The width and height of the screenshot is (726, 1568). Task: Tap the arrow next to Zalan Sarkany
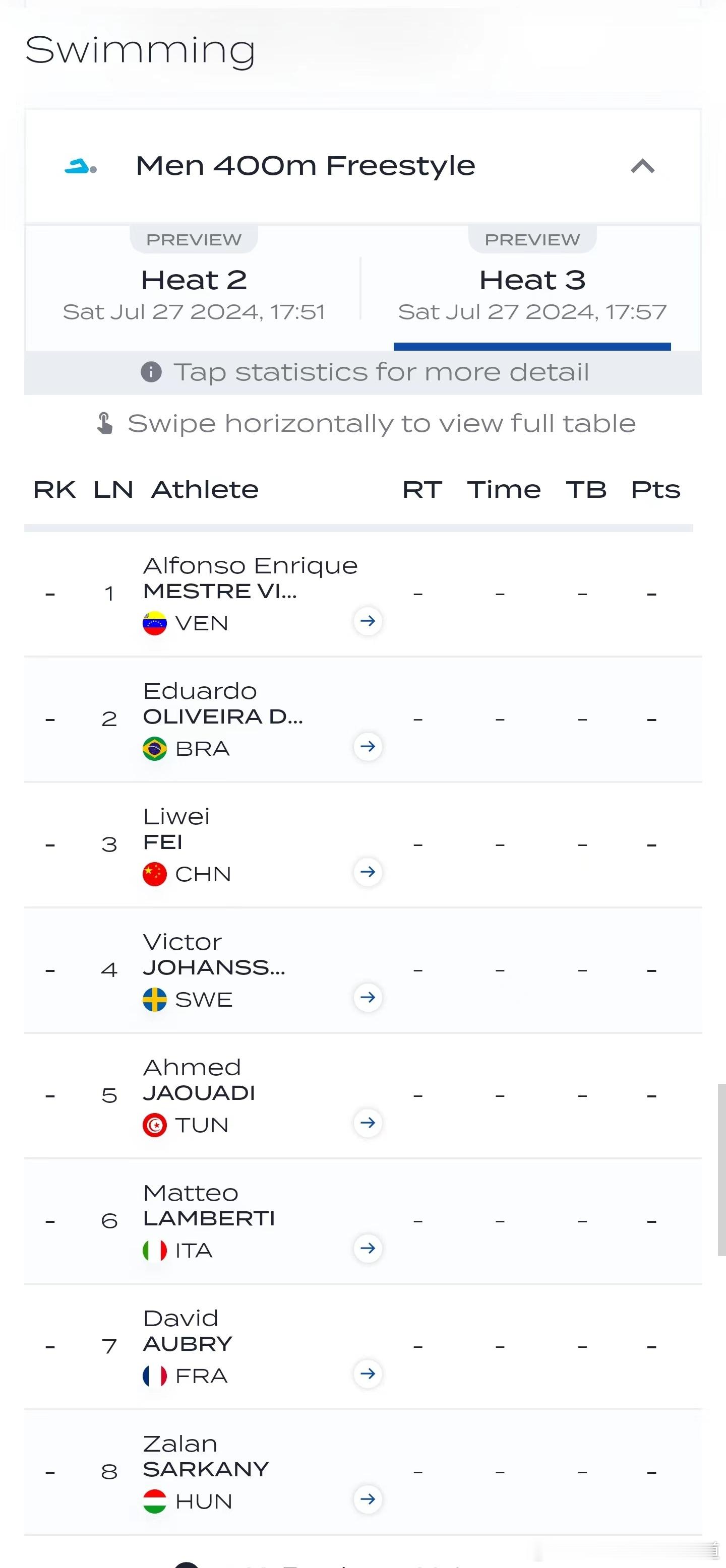(368, 1499)
